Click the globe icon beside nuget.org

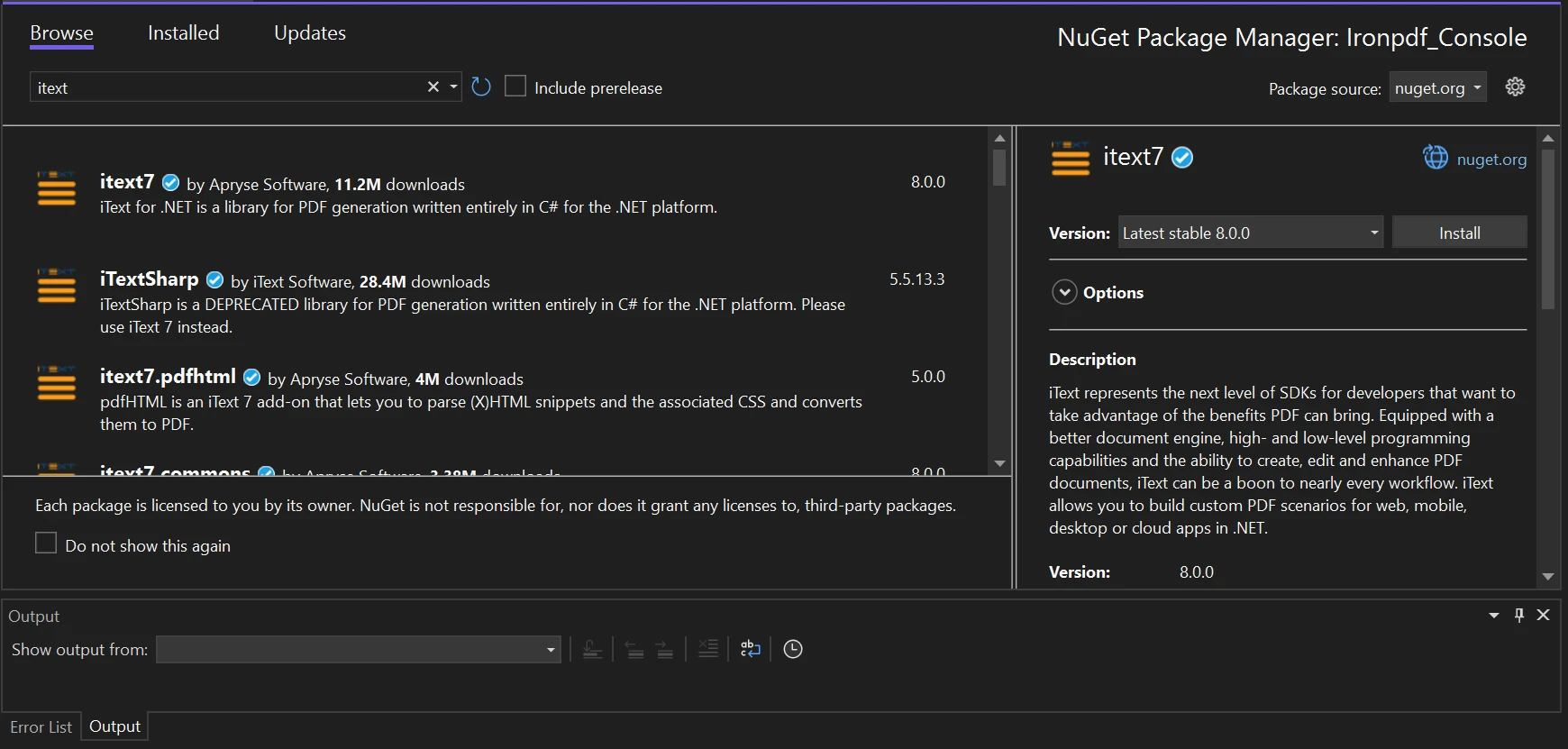coord(1436,157)
